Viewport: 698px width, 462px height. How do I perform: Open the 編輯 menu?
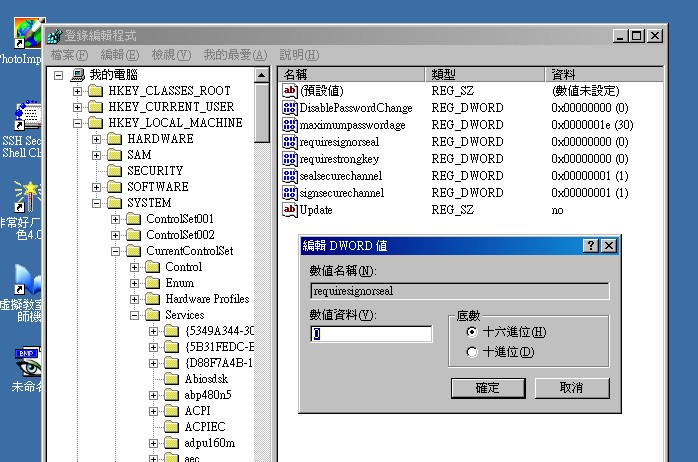coord(120,55)
